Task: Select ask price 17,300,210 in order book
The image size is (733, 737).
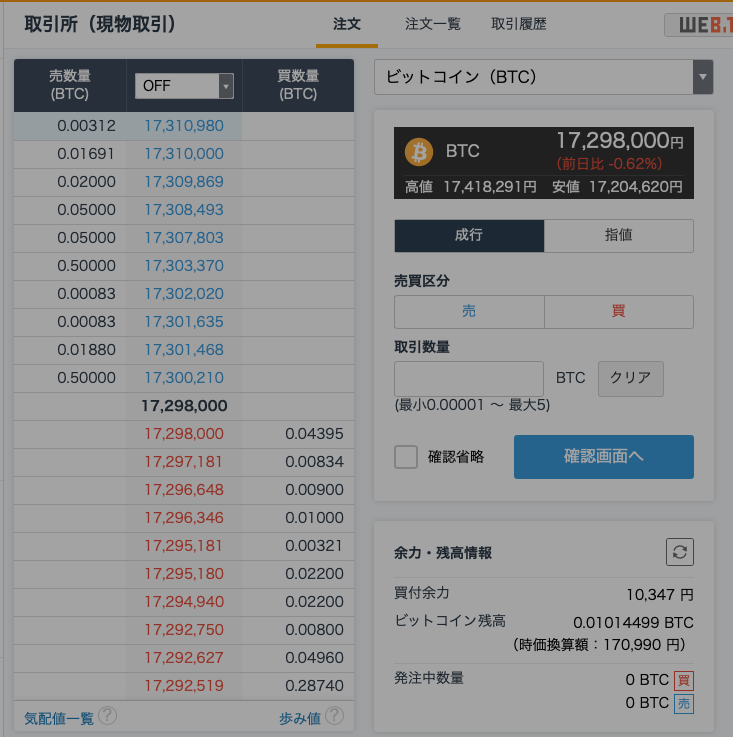Action: pos(184,378)
